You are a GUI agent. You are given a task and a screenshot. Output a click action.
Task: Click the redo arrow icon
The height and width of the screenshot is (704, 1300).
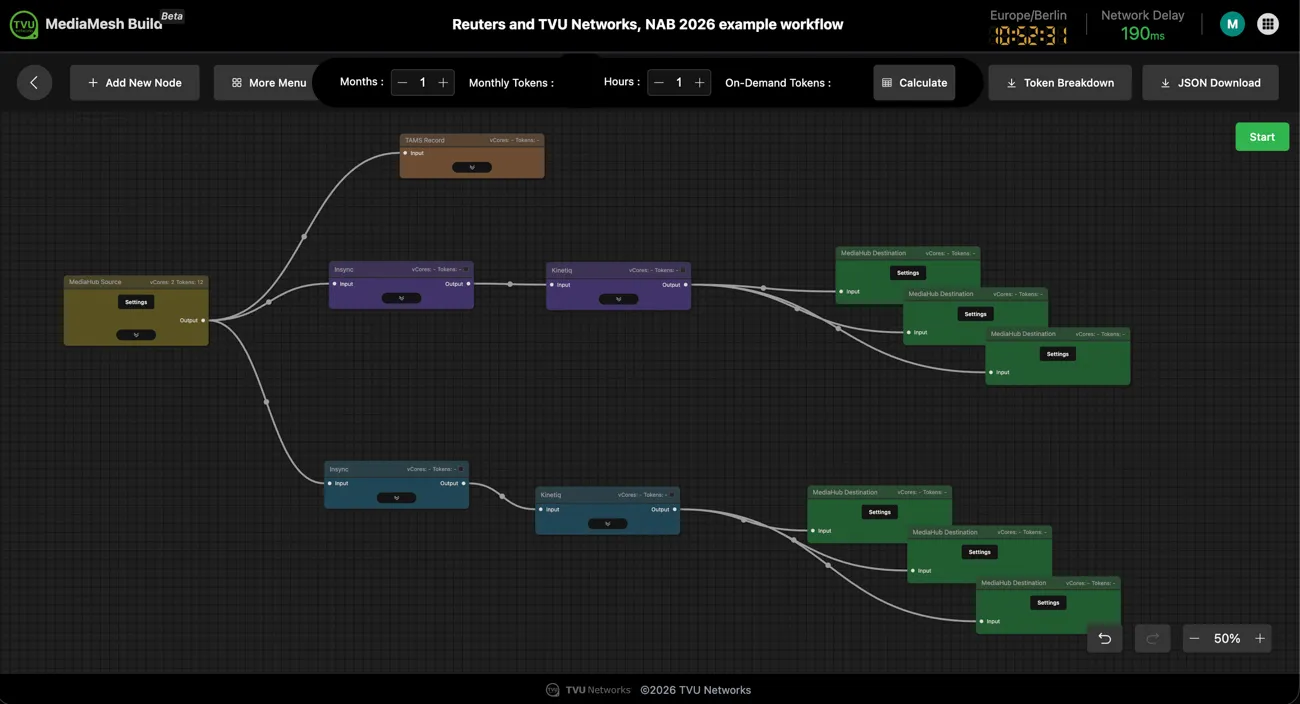click(1152, 639)
